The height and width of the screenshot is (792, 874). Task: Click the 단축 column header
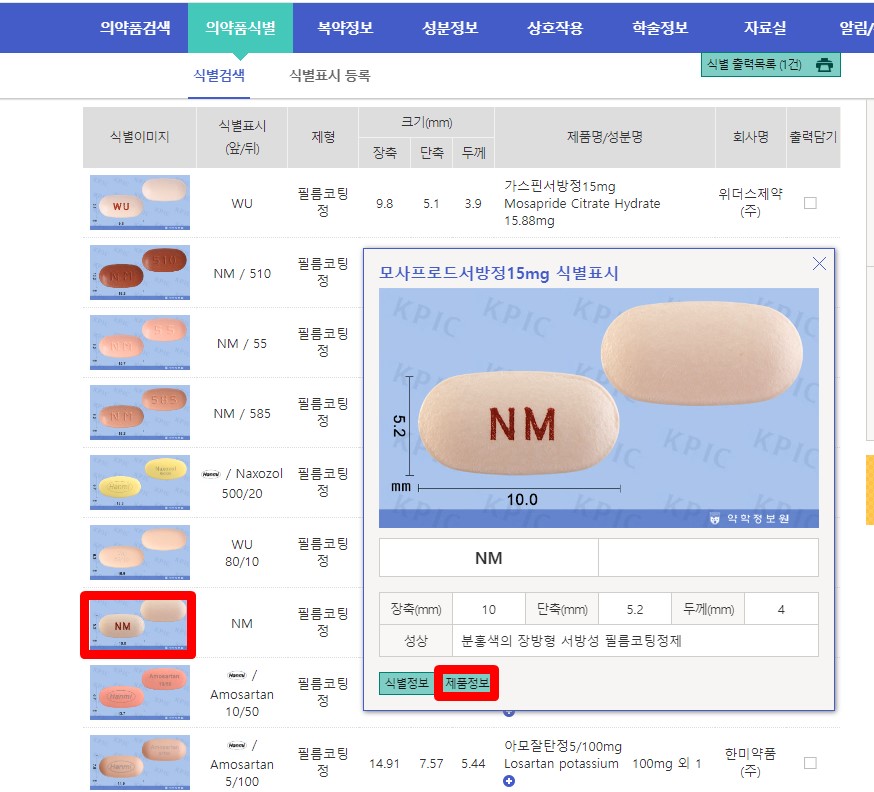431,152
